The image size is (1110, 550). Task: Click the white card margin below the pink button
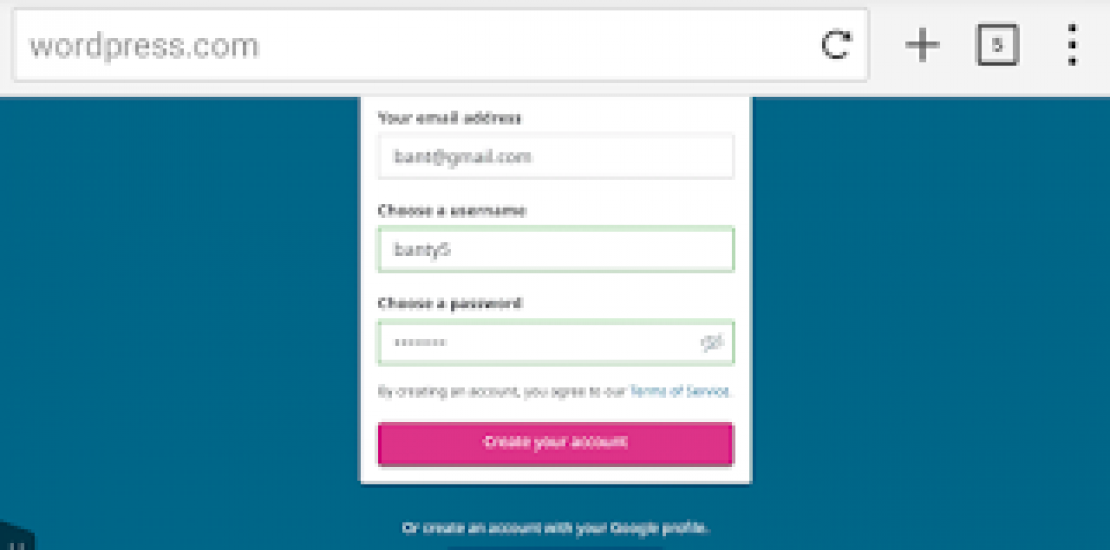(555, 474)
